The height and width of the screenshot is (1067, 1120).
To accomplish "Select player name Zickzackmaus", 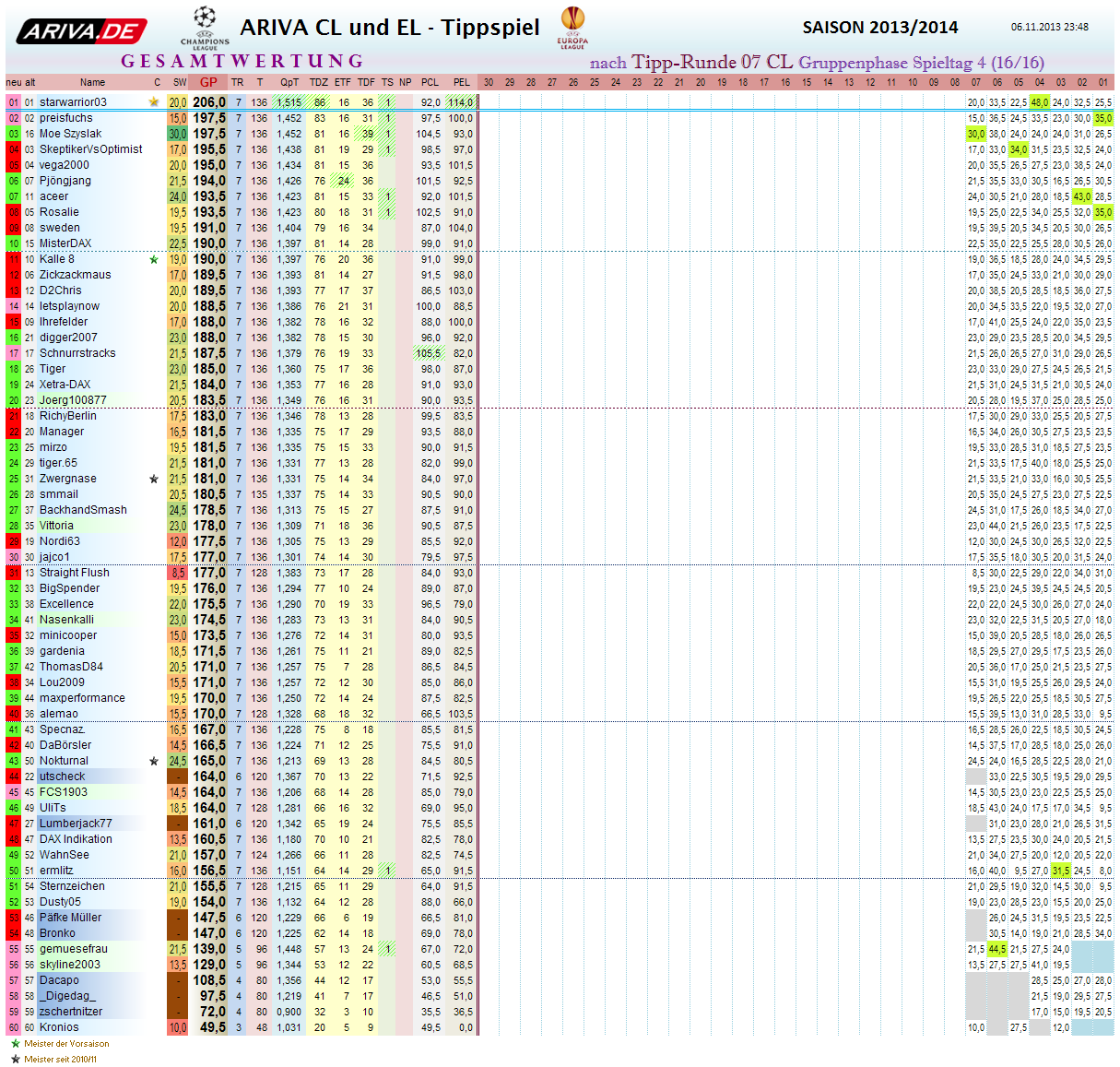I will pyautogui.click(x=75, y=275).
